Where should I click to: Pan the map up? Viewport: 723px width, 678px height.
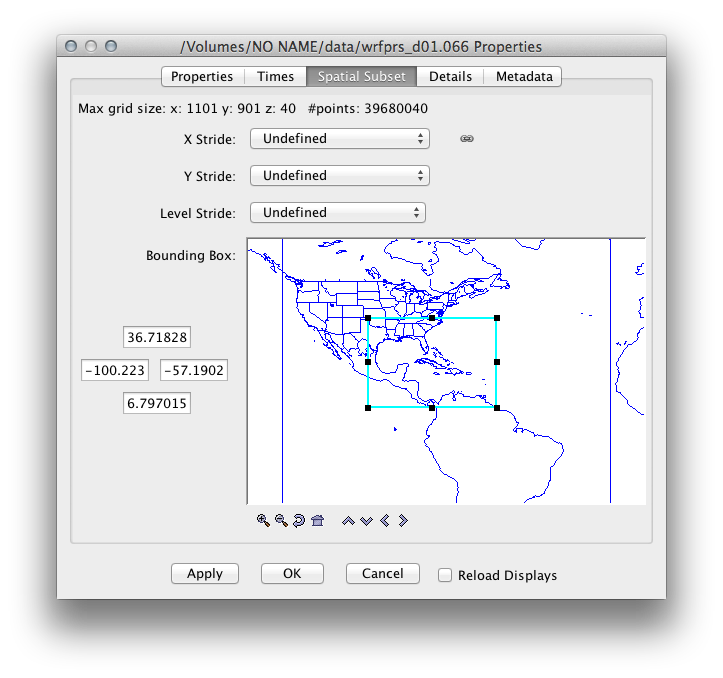click(x=348, y=520)
